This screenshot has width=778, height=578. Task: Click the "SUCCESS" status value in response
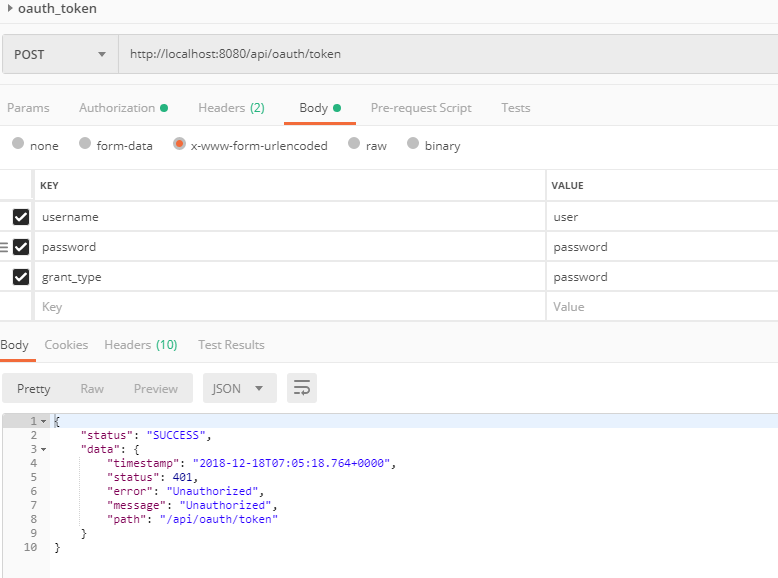click(176, 435)
